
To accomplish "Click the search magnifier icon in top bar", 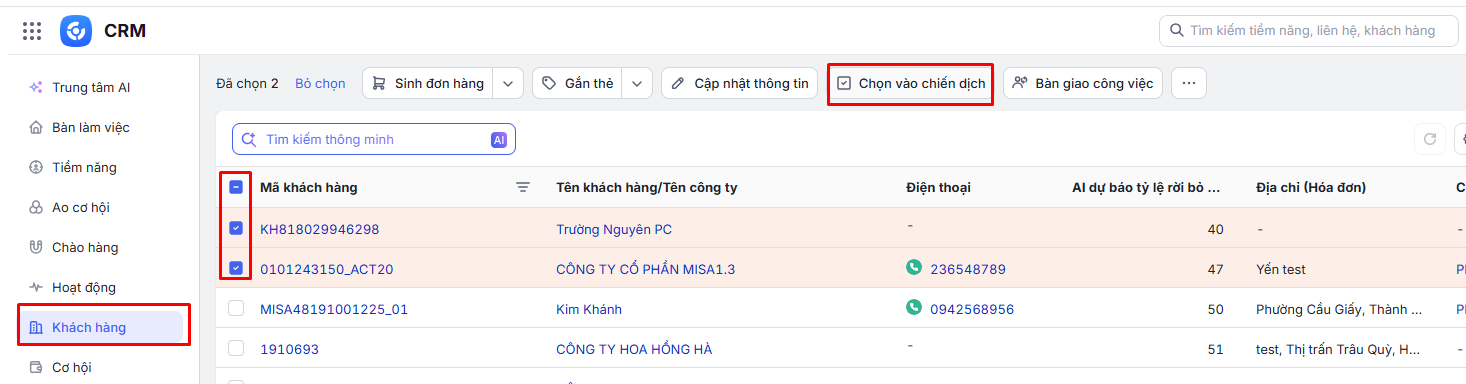I will (x=1176, y=31).
